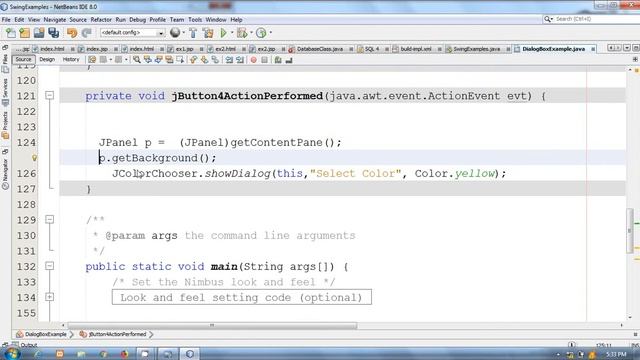
Task: Switch to the build-impl.xml tab
Action: click(x=416, y=49)
